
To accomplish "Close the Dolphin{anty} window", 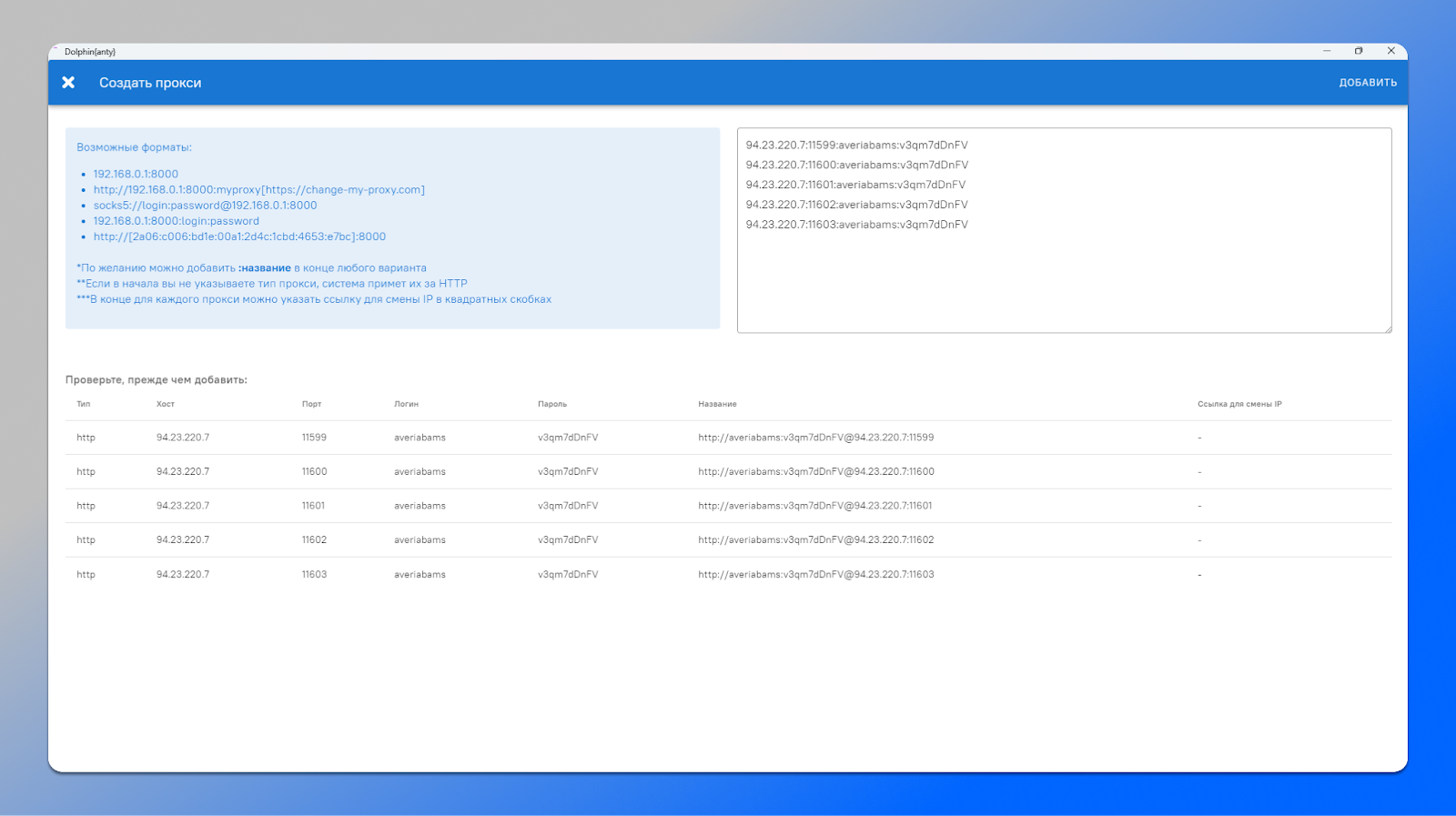I will [x=1390, y=51].
